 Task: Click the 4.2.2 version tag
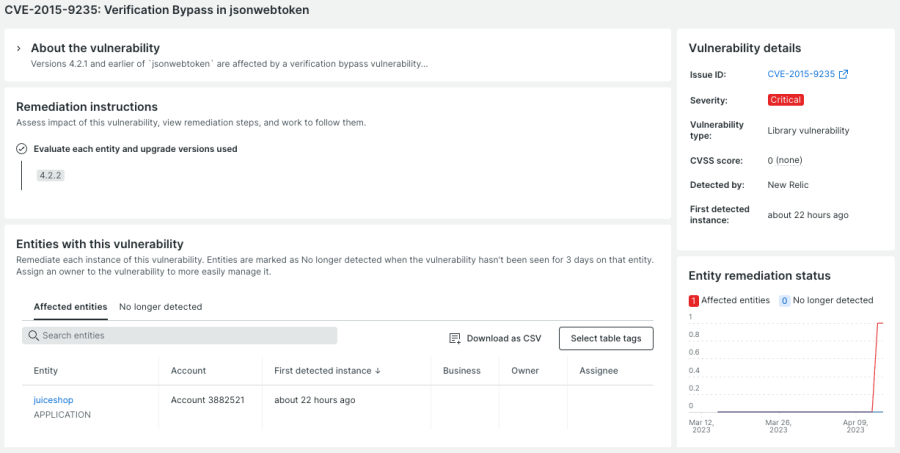tap(50, 175)
